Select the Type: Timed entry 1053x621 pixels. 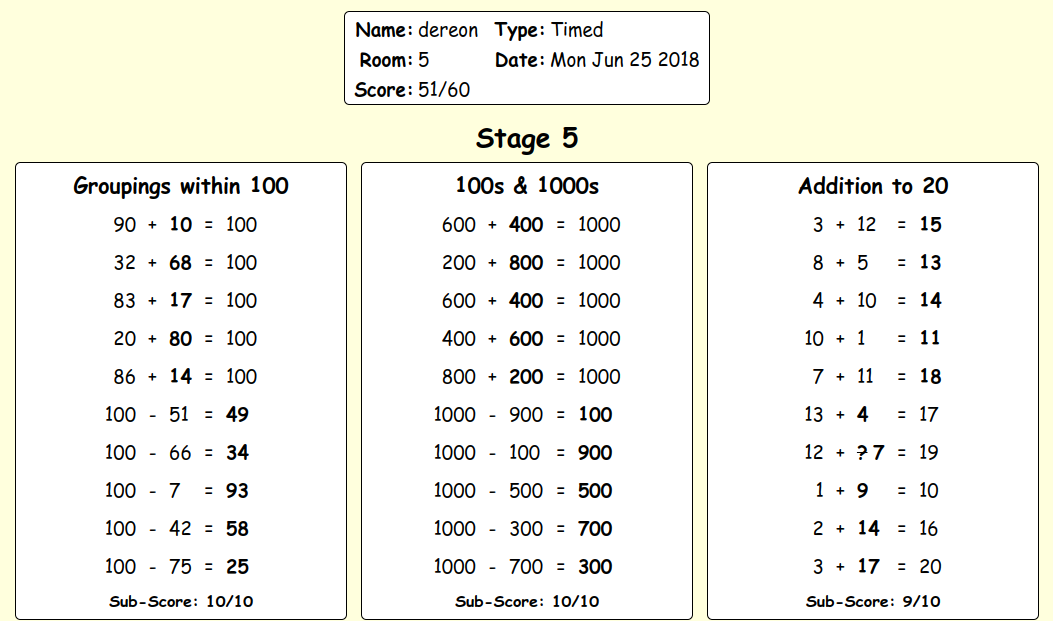(549, 30)
